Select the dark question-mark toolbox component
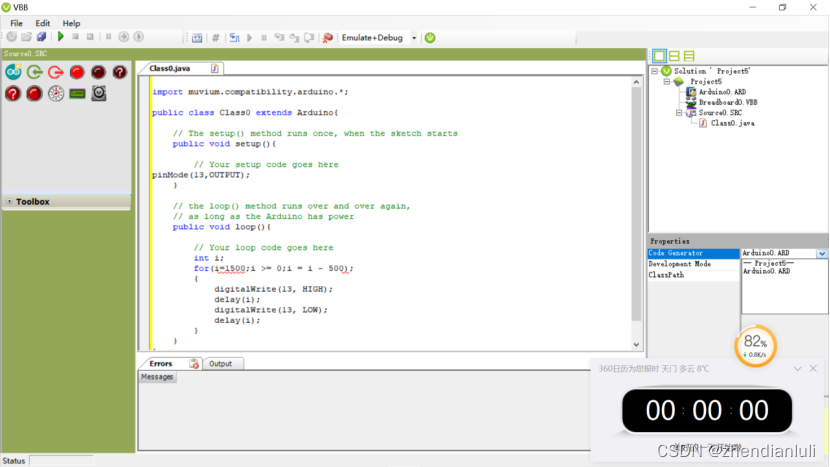The width and height of the screenshot is (830, 467). point(120,72)
